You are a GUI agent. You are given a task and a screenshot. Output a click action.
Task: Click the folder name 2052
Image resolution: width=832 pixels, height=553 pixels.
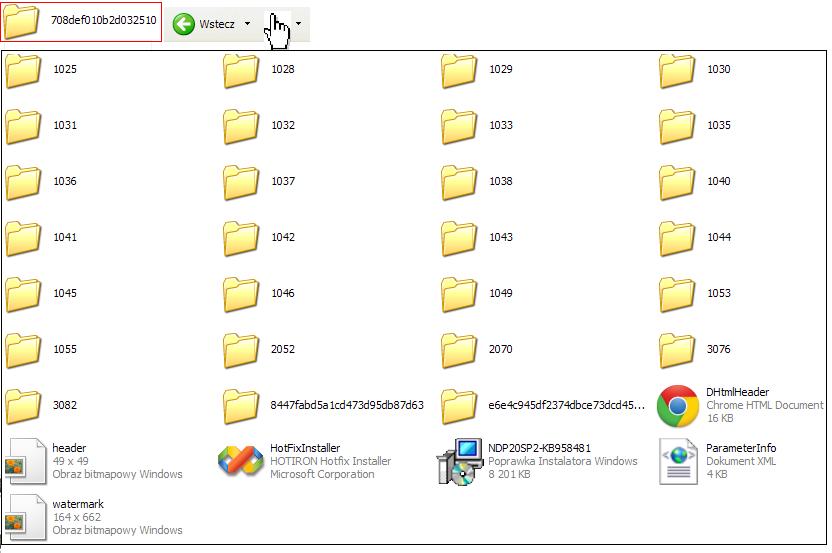(283, 349)
